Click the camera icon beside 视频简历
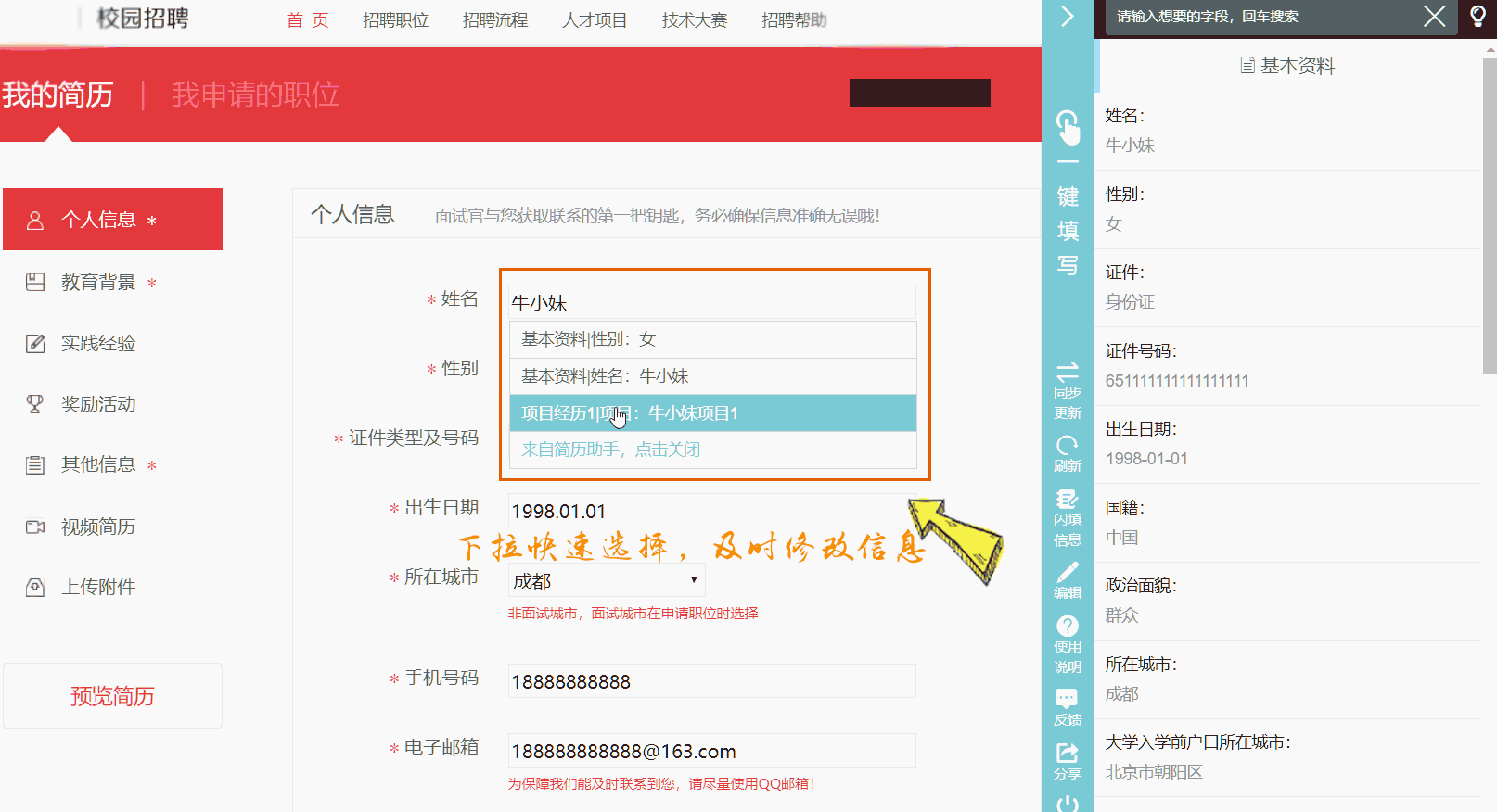This screenshot has height=812, width=1497. click(35, 527)
